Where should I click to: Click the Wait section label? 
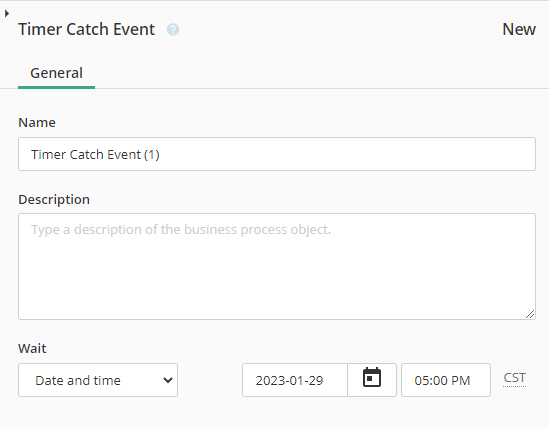[32, 348]
